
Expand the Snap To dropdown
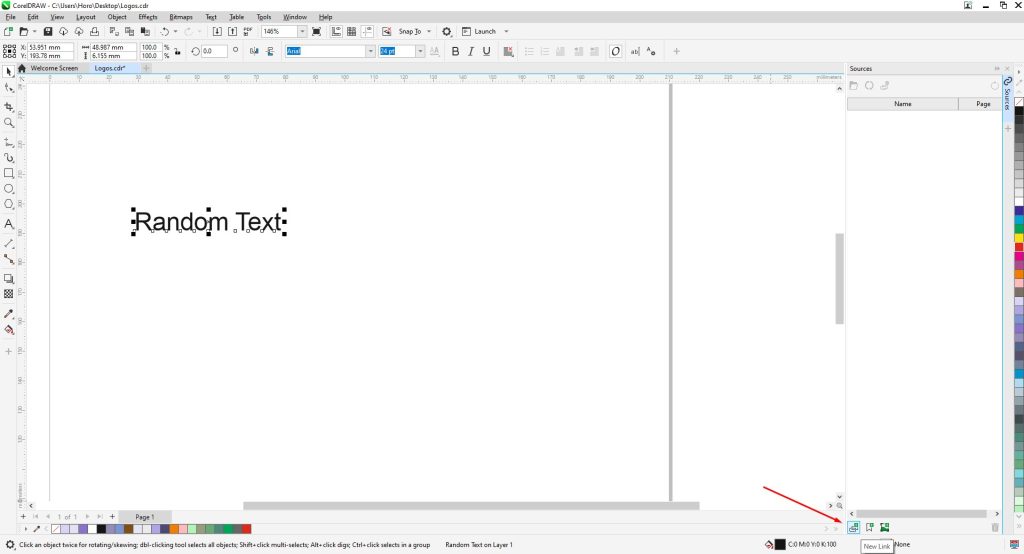tap(429, 31)
